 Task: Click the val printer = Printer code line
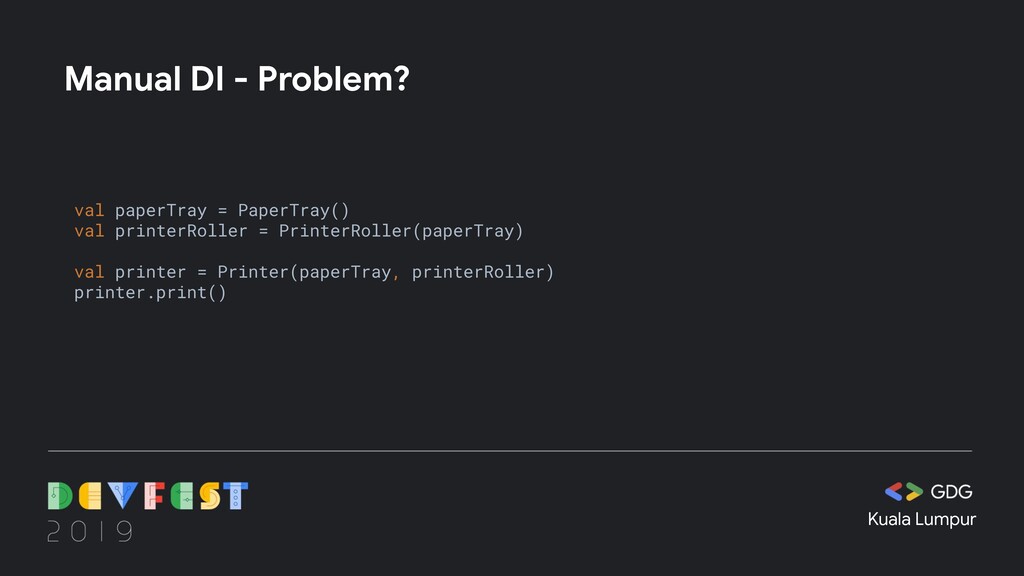point(314,272)
